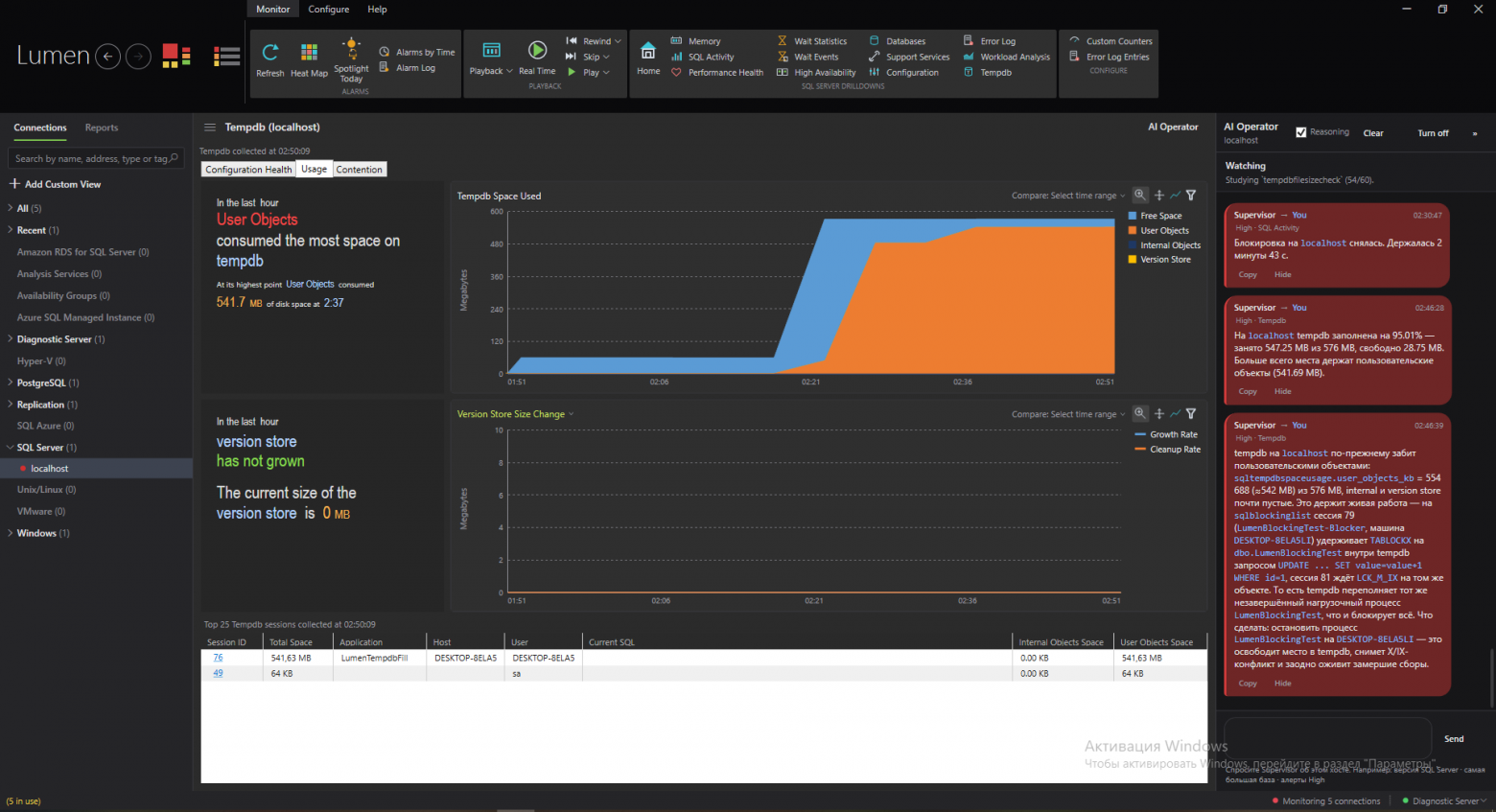Collapse the SQL Server group

[x=11, y=448]
